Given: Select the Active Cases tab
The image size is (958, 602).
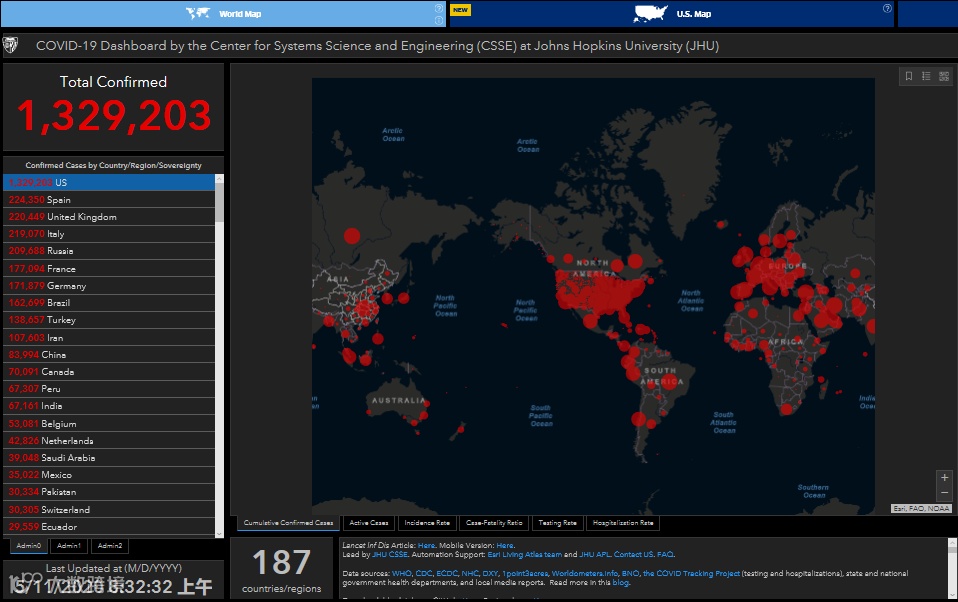Looking at the screenshot, I should pos(368,523).
